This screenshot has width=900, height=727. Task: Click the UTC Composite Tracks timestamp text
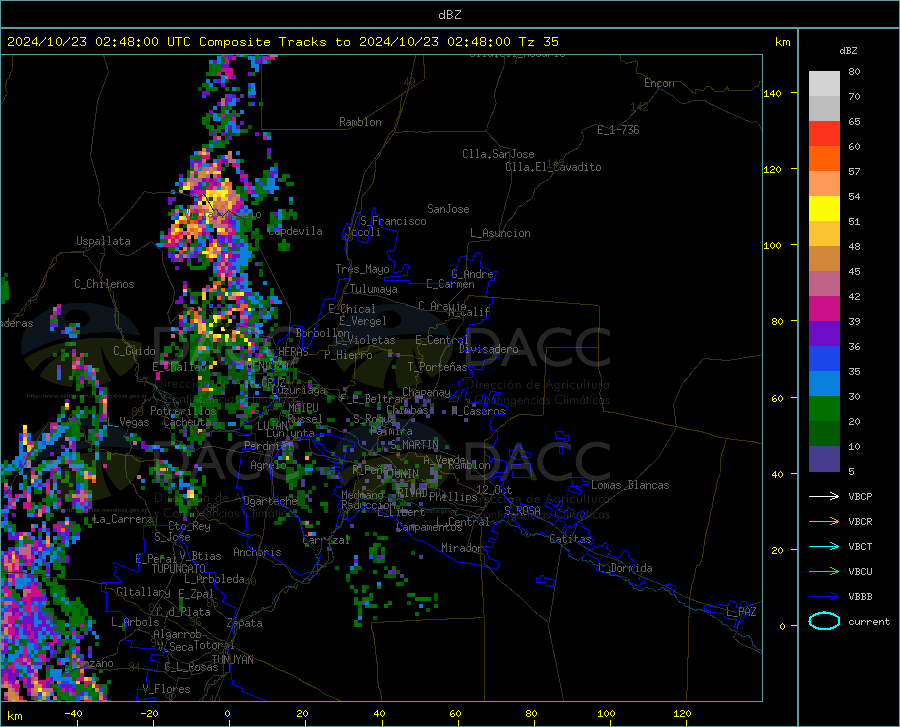click(283, 42)
